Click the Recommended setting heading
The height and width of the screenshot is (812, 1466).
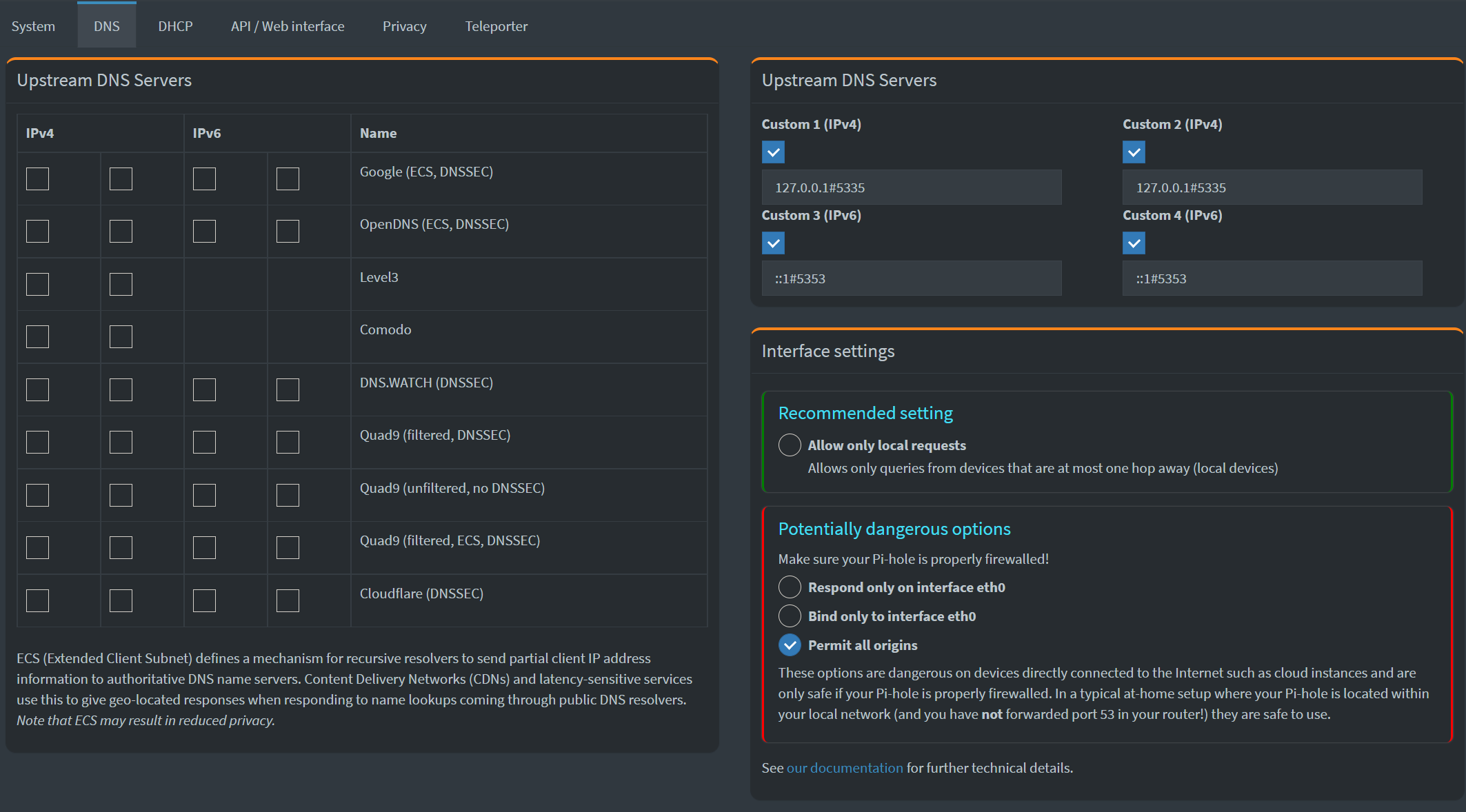tap(865, 413)
